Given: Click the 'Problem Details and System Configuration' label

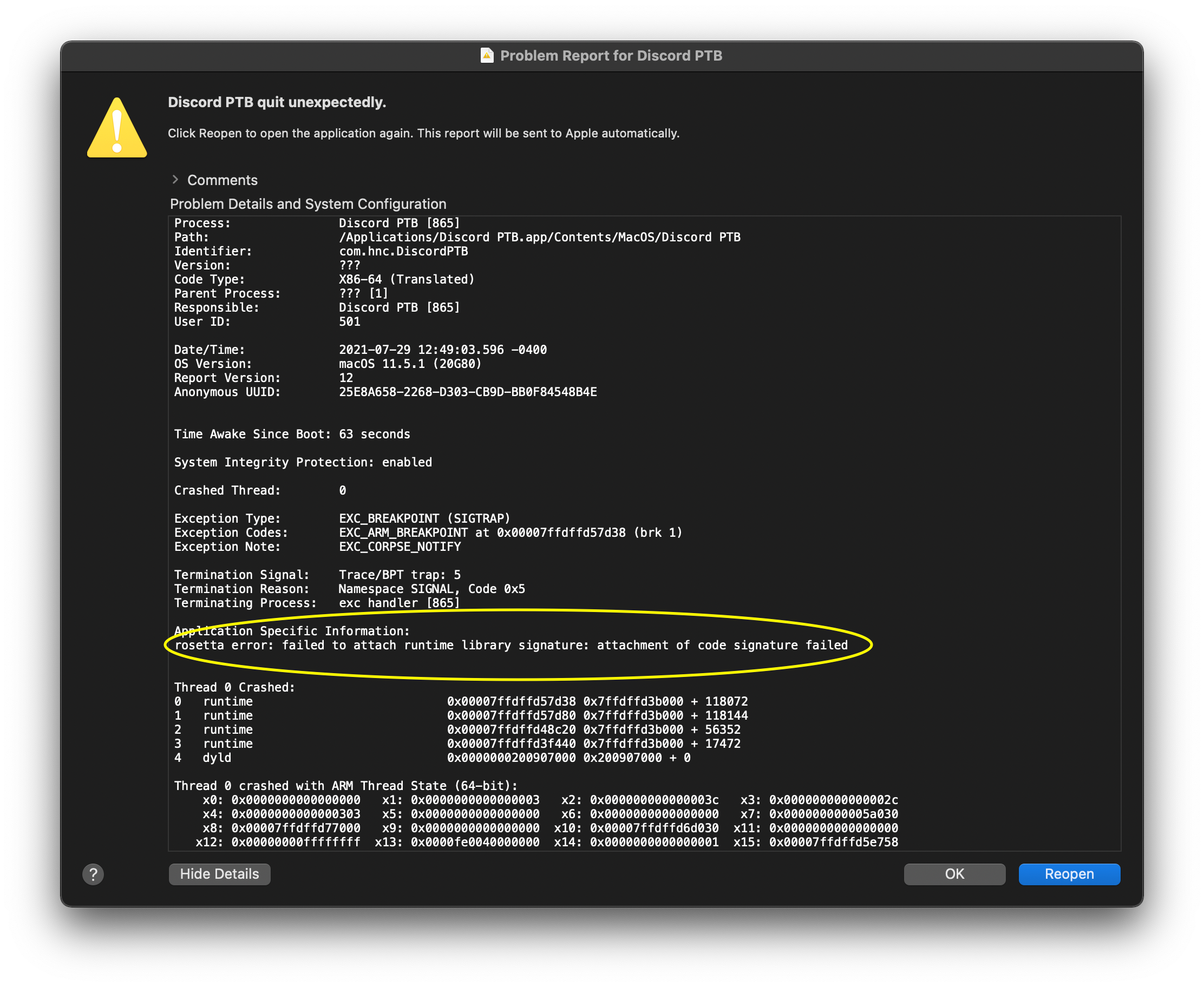Looking at the screenshot, I should [307, 204].
